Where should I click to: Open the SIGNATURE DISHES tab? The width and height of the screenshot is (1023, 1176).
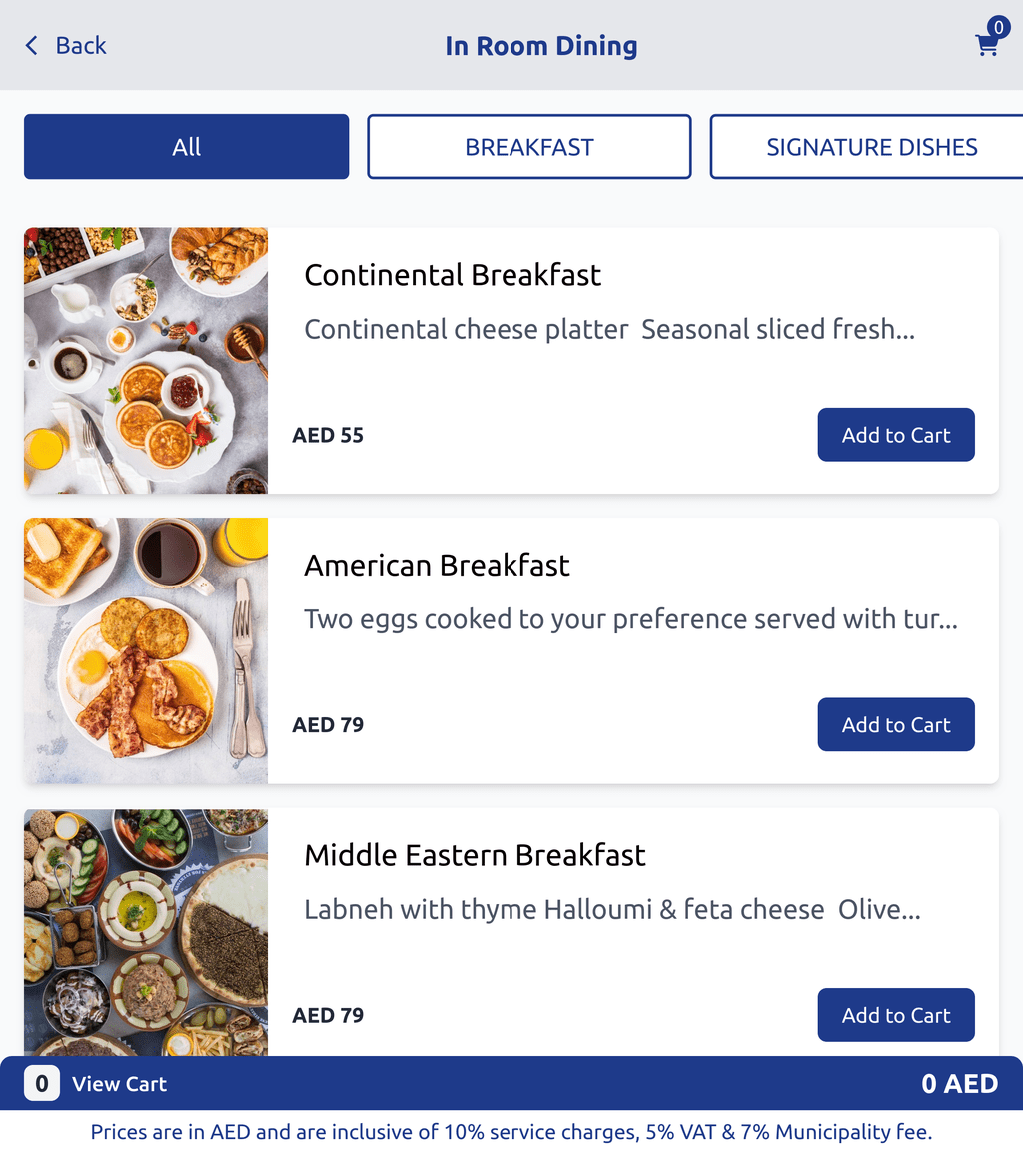[x=866, y=146]
